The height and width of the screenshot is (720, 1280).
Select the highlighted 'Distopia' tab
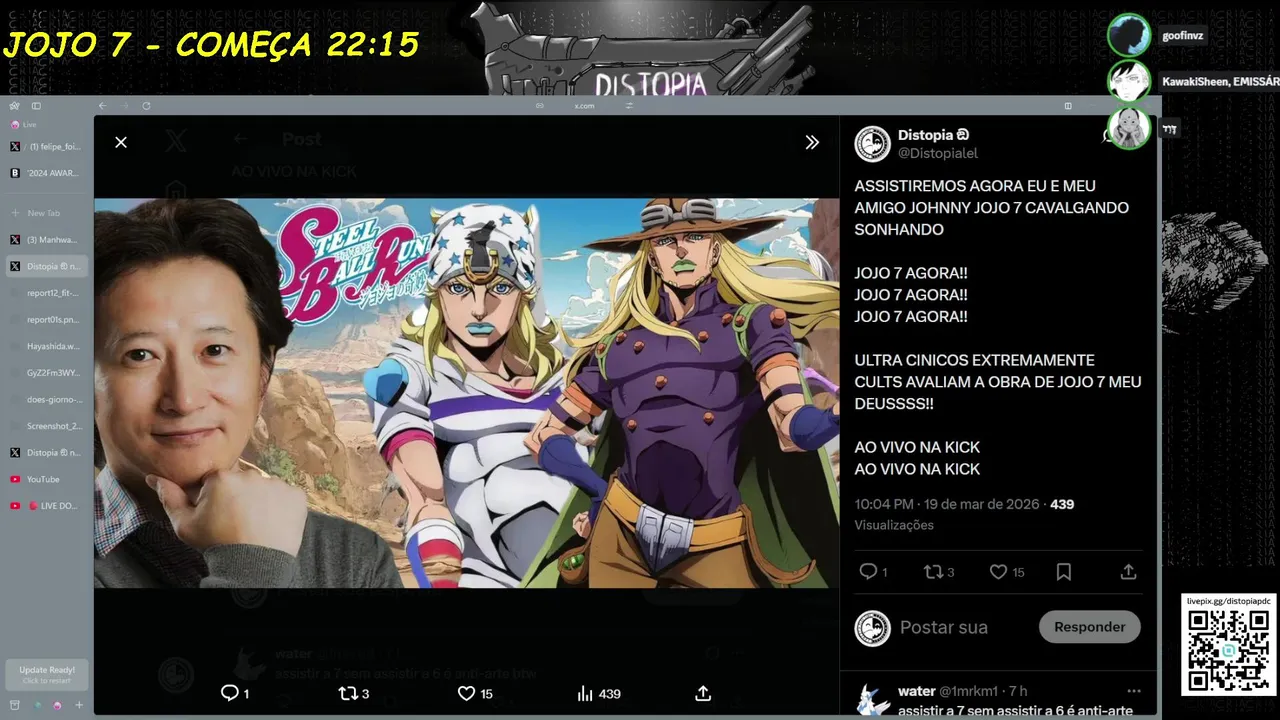(x=47, y=267)
